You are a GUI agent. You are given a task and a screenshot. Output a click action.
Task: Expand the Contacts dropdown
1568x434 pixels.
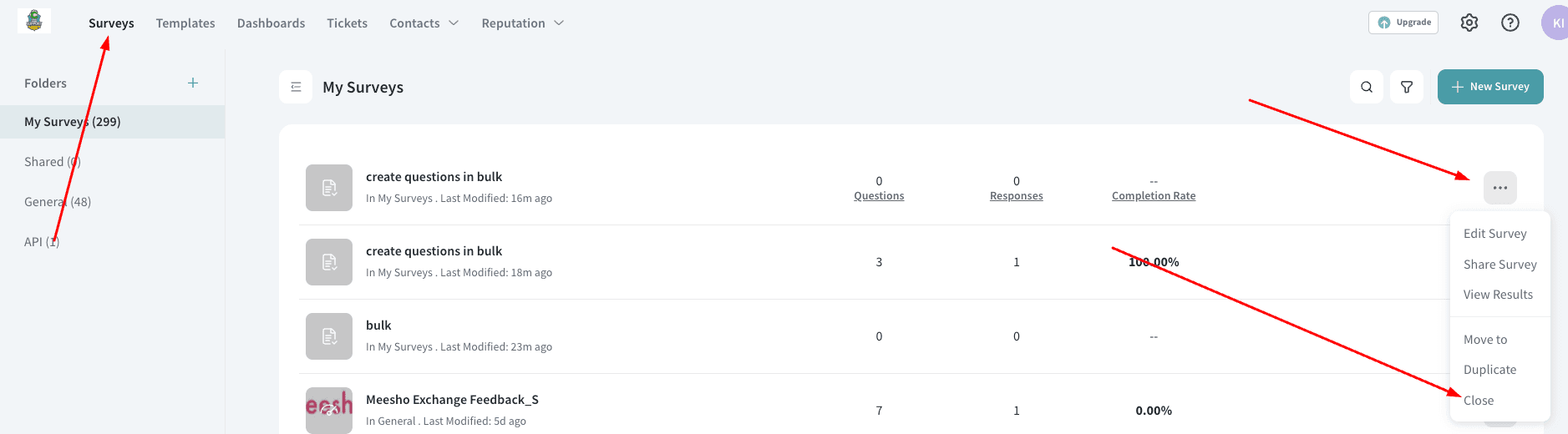pos(424,23)
